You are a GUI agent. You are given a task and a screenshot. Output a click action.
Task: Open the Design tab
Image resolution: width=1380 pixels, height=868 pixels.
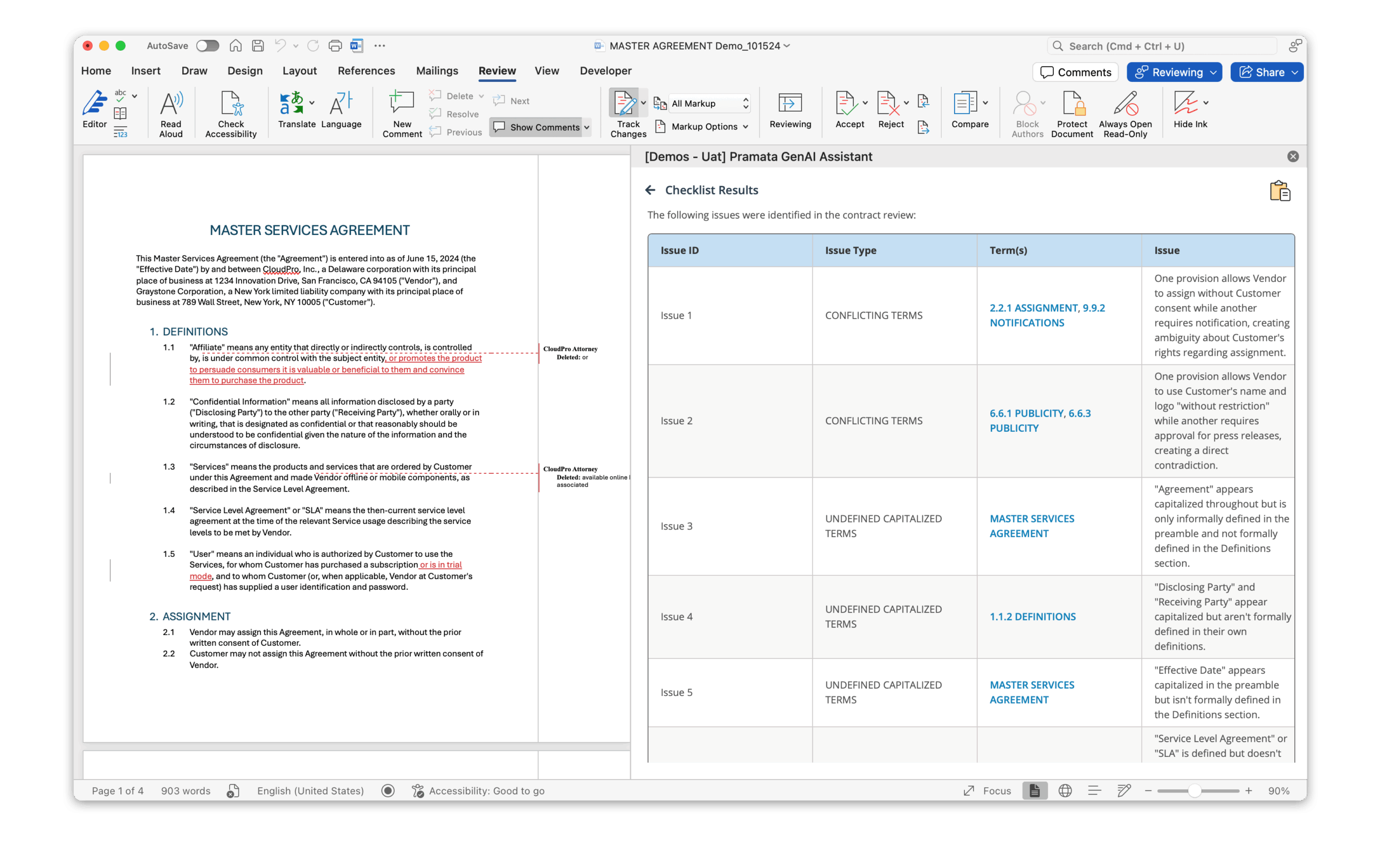click(x=245, y=71)
